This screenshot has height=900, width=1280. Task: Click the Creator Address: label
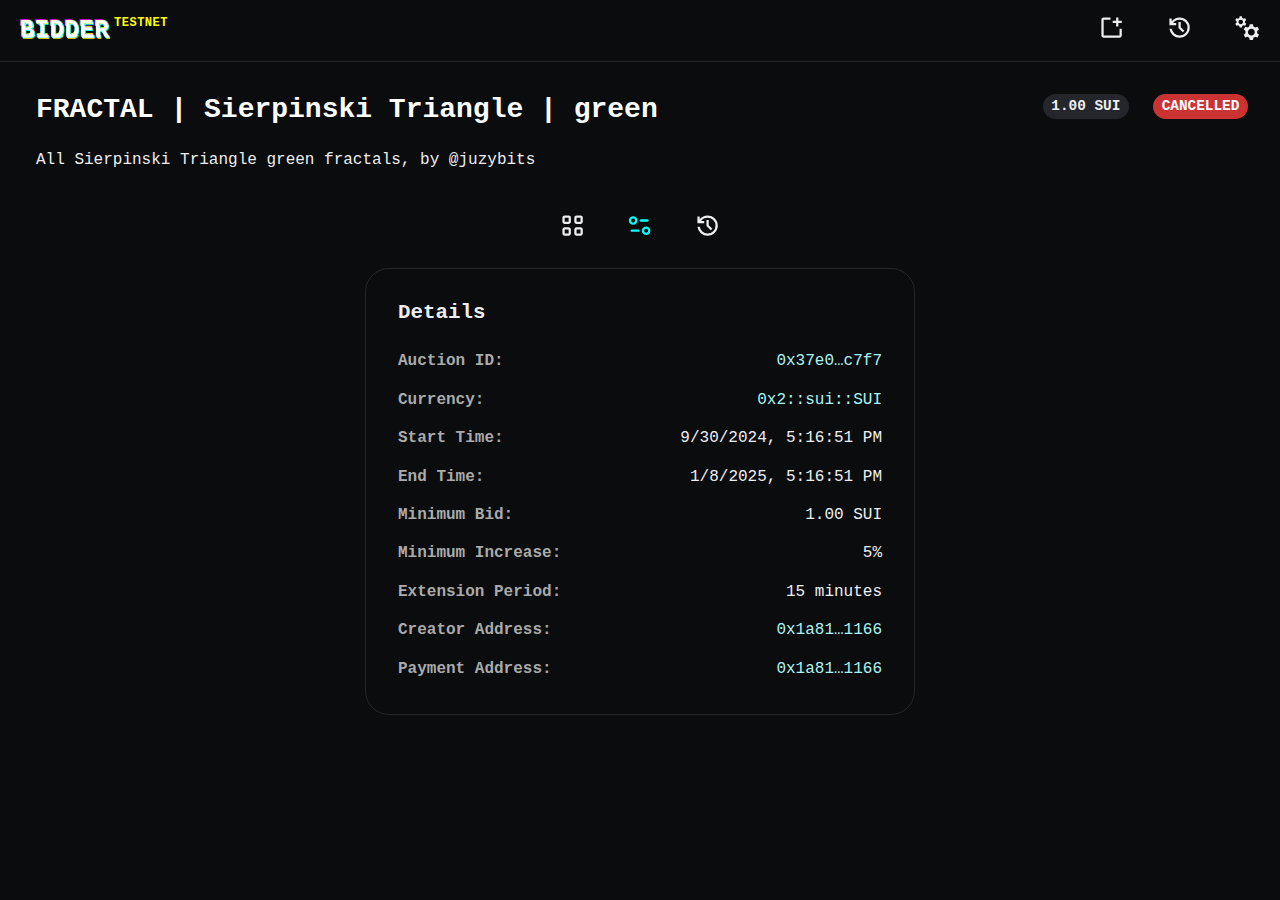(x=475, y=629)
